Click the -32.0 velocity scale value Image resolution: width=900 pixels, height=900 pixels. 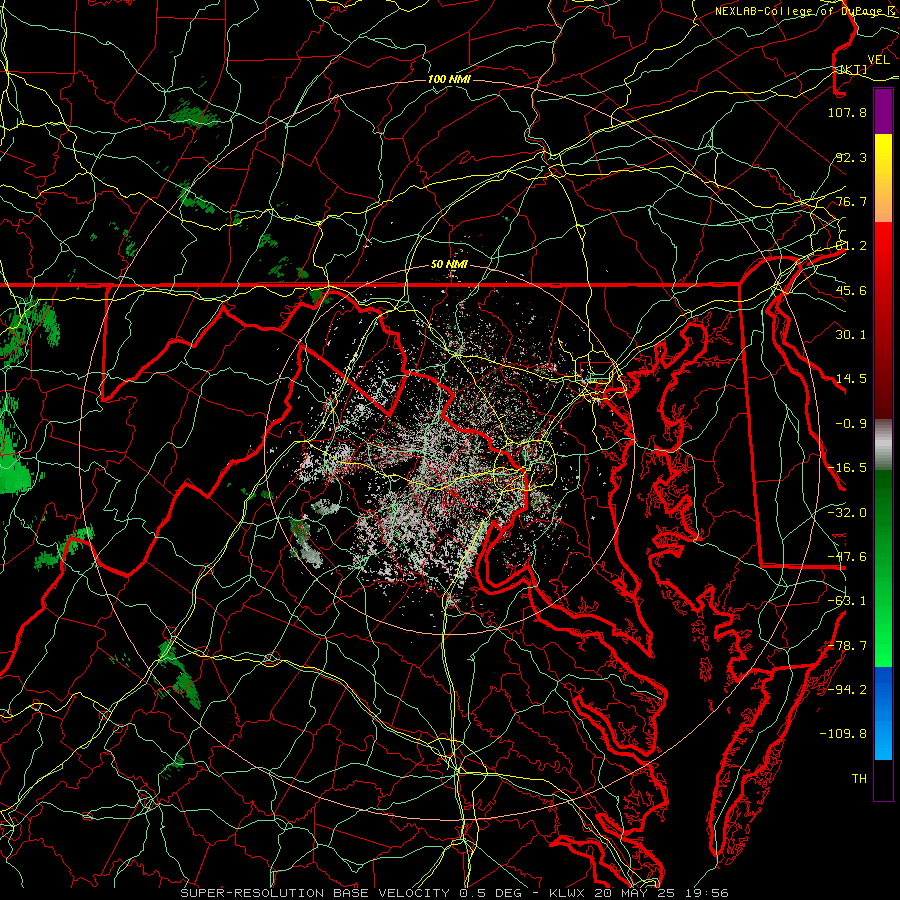pos(847,513)
